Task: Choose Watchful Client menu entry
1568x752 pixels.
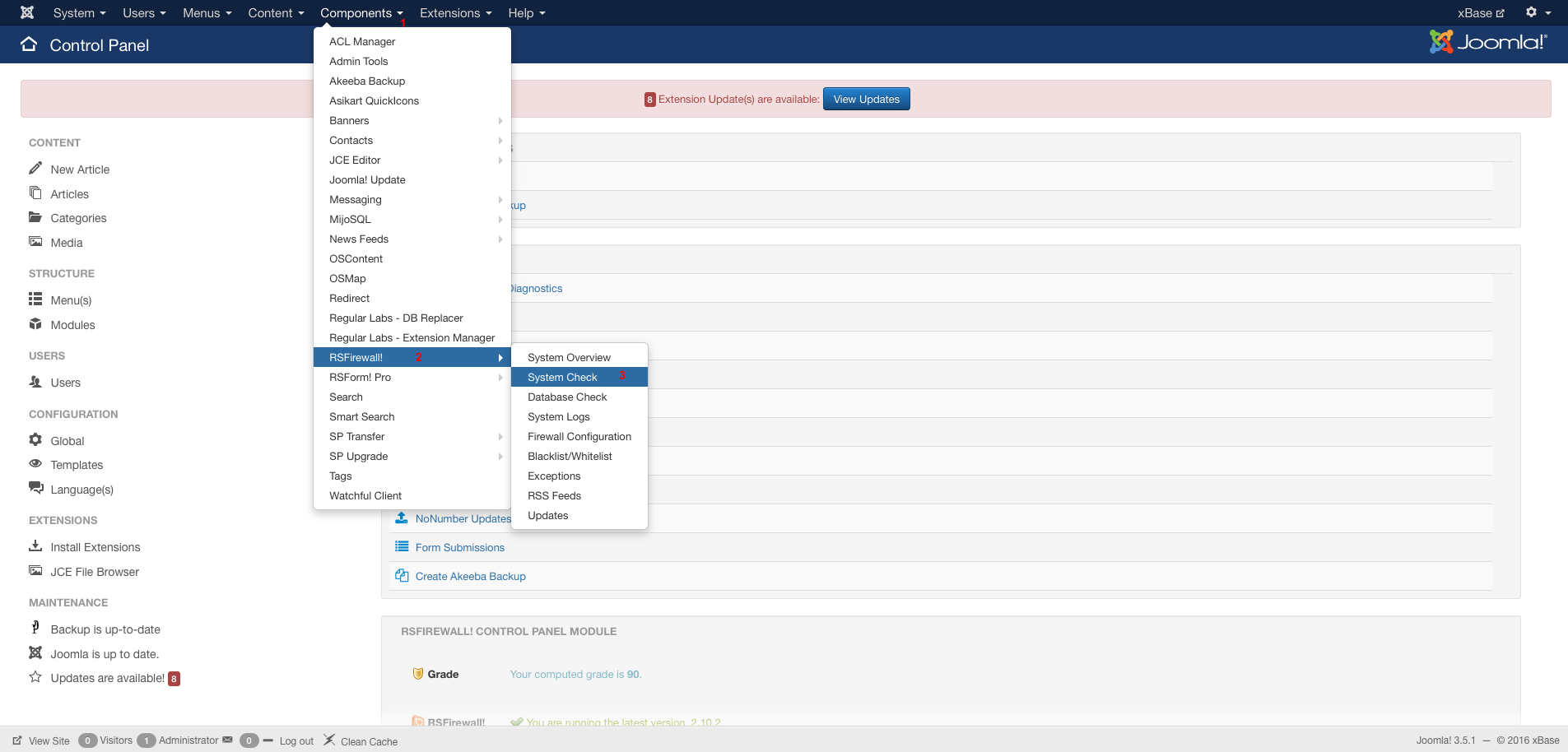Action: click(x=412, y=495)
